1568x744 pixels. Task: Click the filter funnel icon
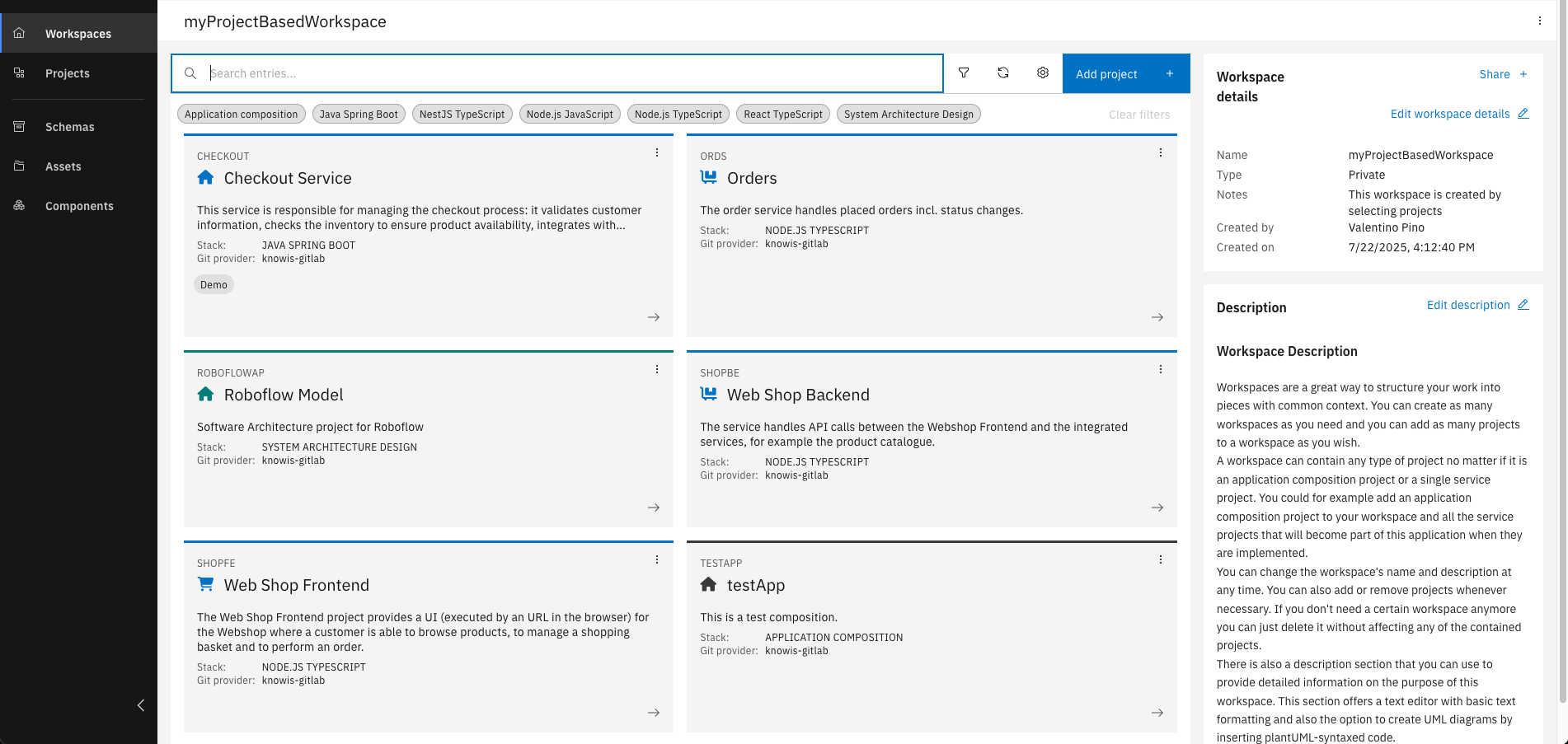(963, 73)
